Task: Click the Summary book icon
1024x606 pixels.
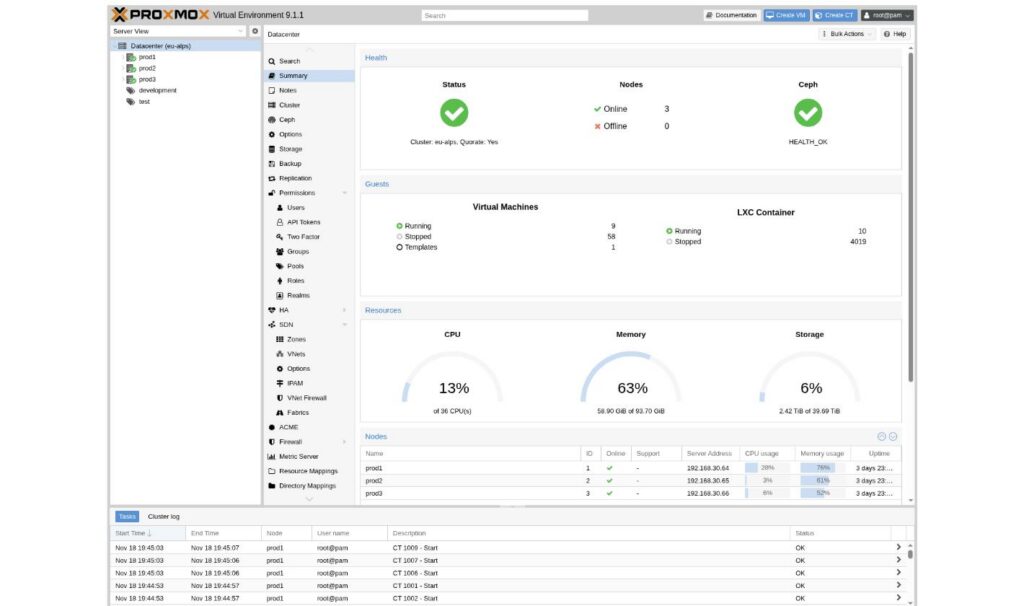Action: point(272,76)
